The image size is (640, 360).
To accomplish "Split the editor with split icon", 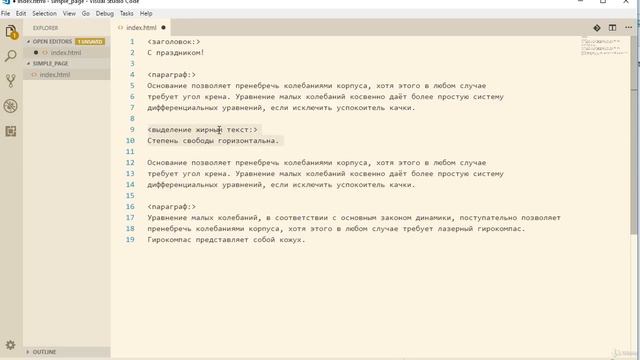I will [612, 28].
